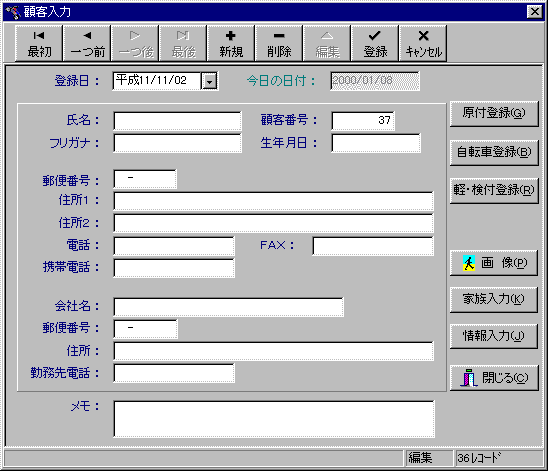
Task: Open the 情報入力(J) info entry
Action: coord(494,336)
